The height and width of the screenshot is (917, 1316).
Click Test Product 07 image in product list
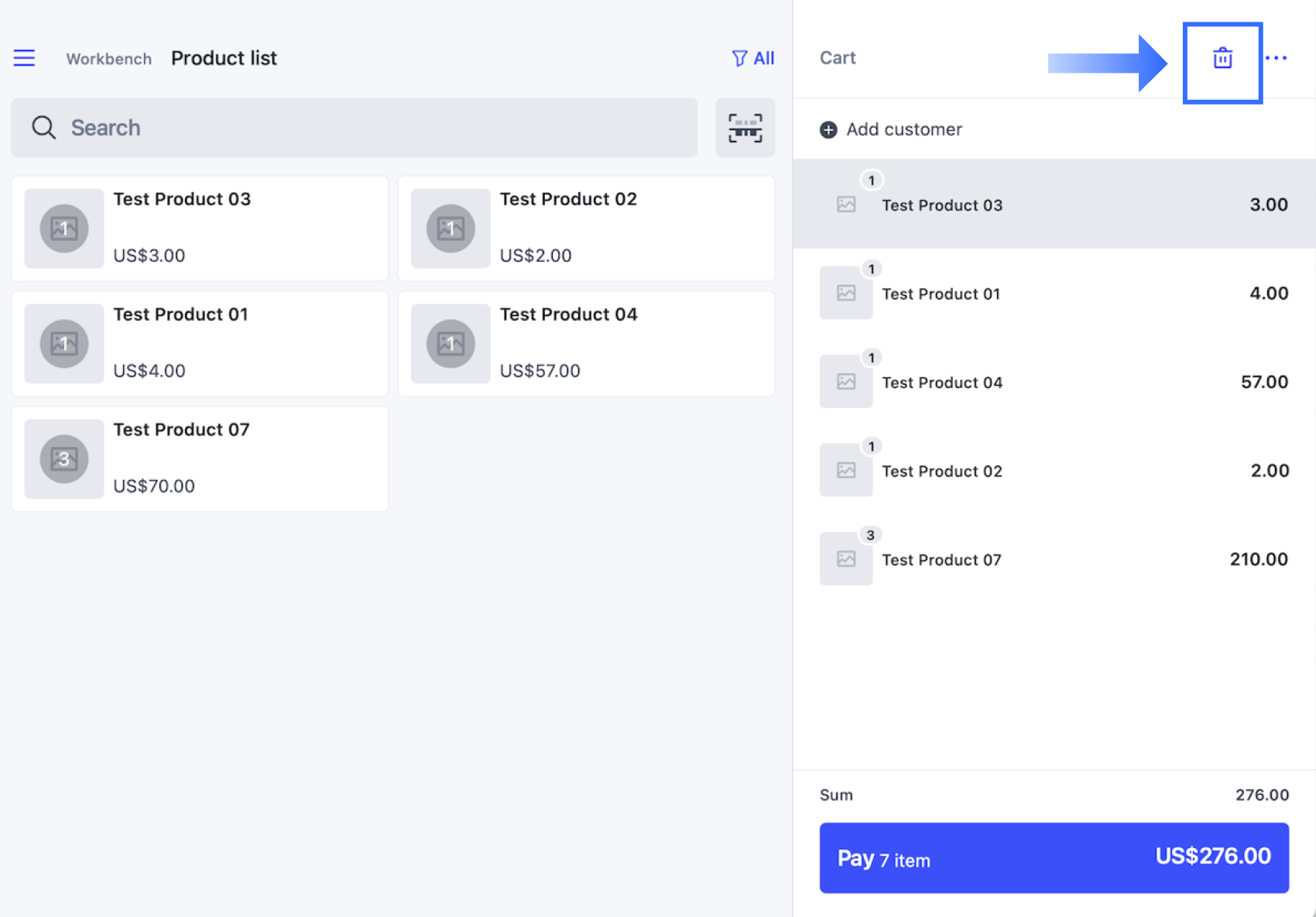point(64,459)
